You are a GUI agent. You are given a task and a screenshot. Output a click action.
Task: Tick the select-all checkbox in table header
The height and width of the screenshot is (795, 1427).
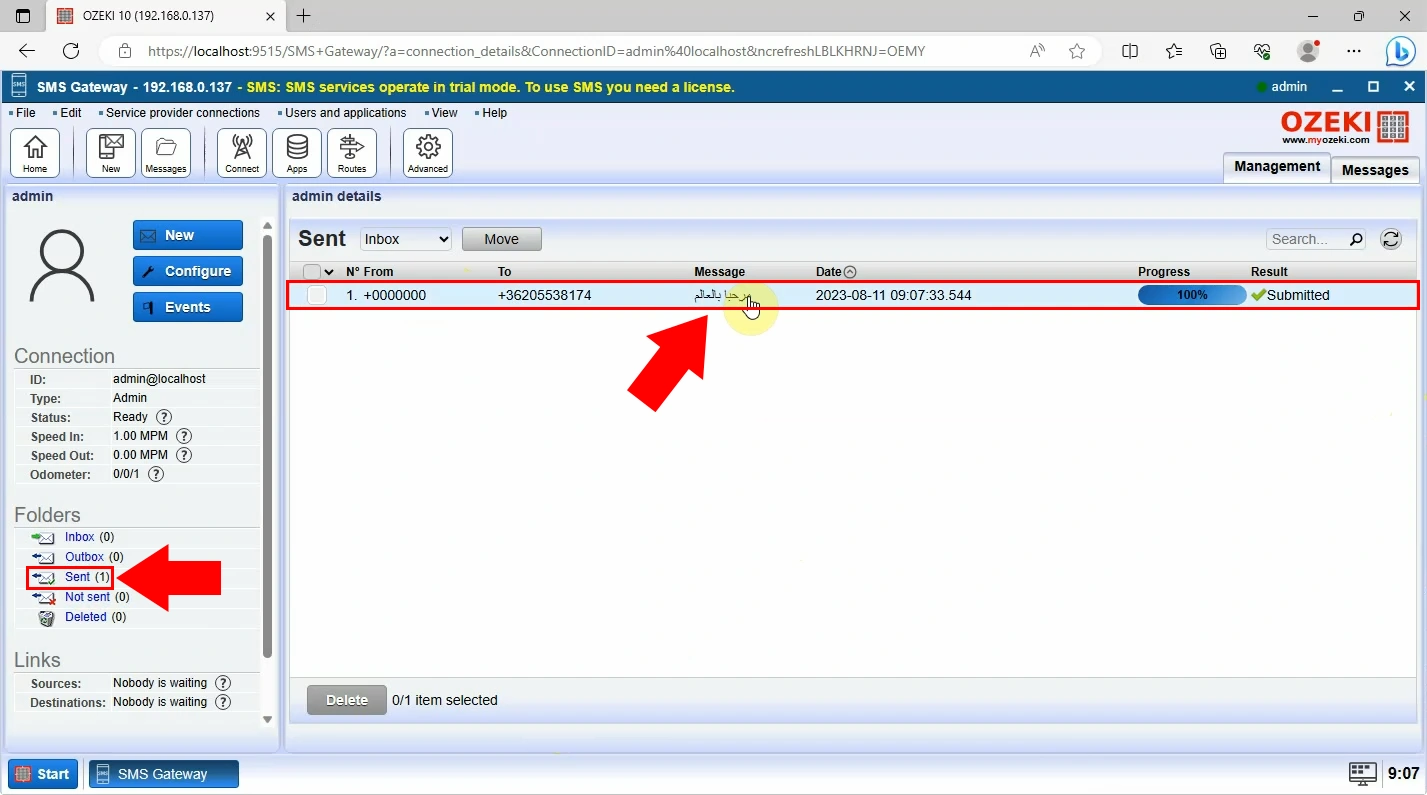click(312, 272)
